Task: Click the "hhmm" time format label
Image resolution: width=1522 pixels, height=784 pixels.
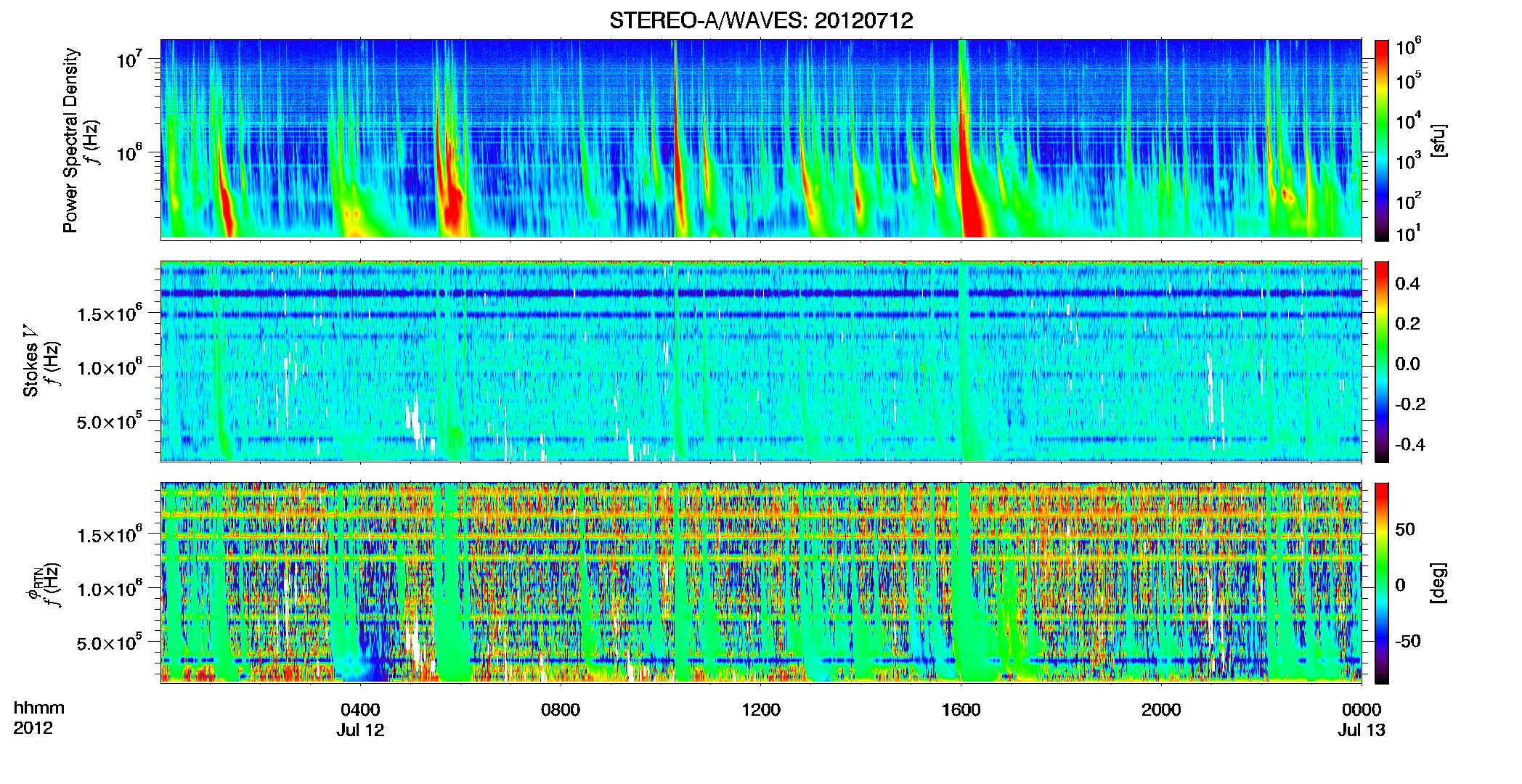Action: point(38,709)
